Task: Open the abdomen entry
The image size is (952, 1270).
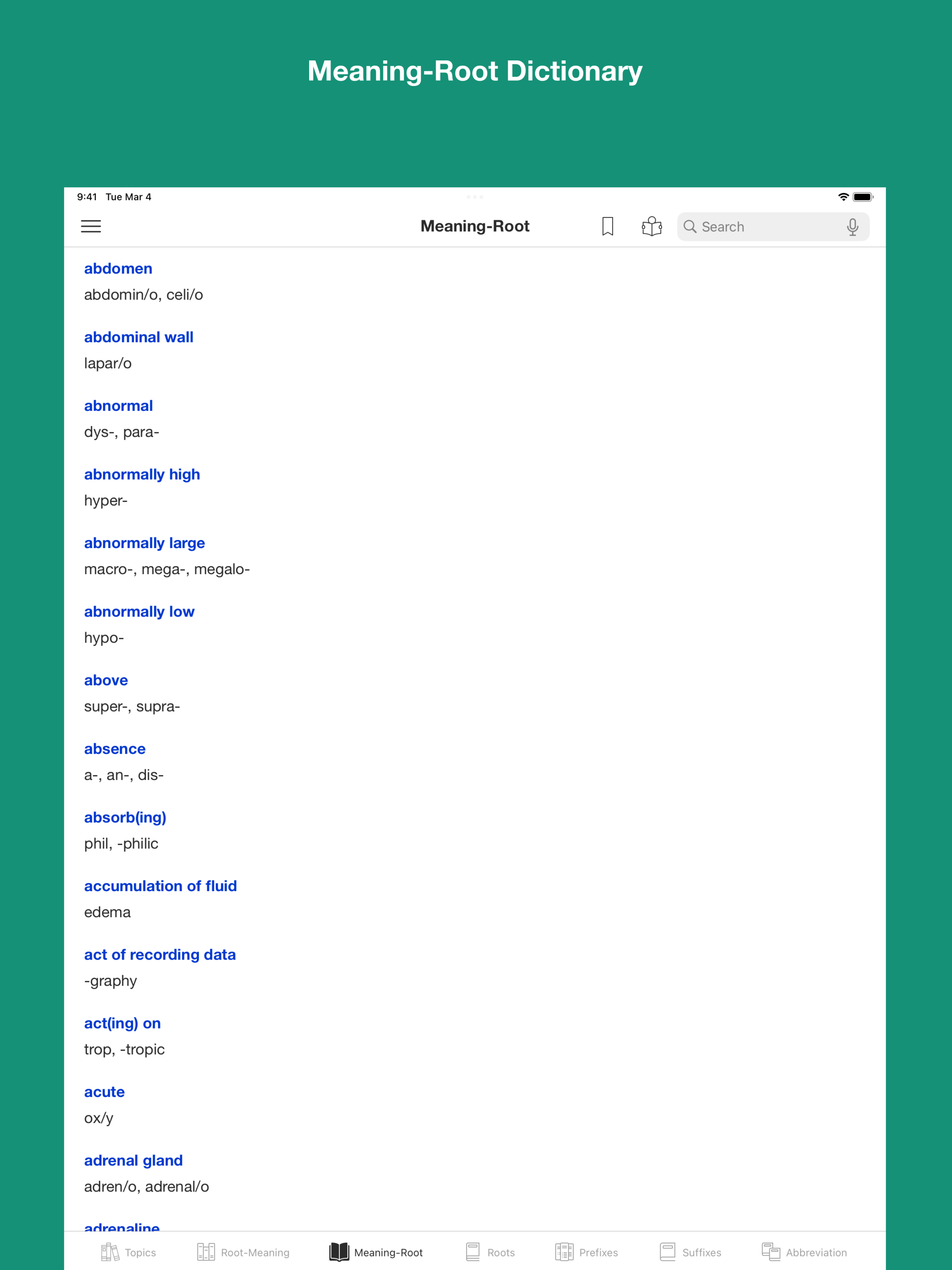Action: 118,269
